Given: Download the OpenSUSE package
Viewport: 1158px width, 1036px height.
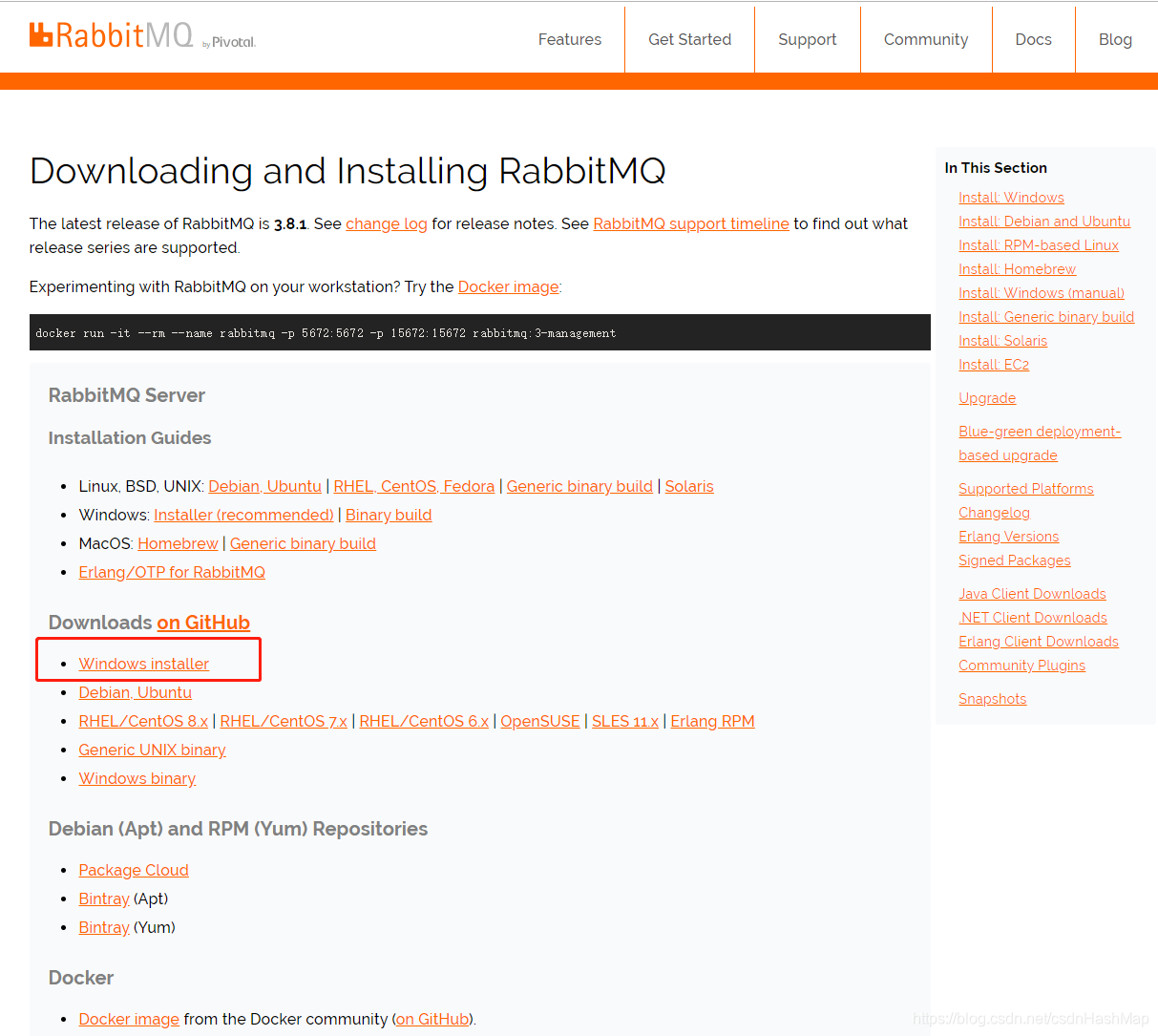Looking at the screenshot, I should 540,721.
